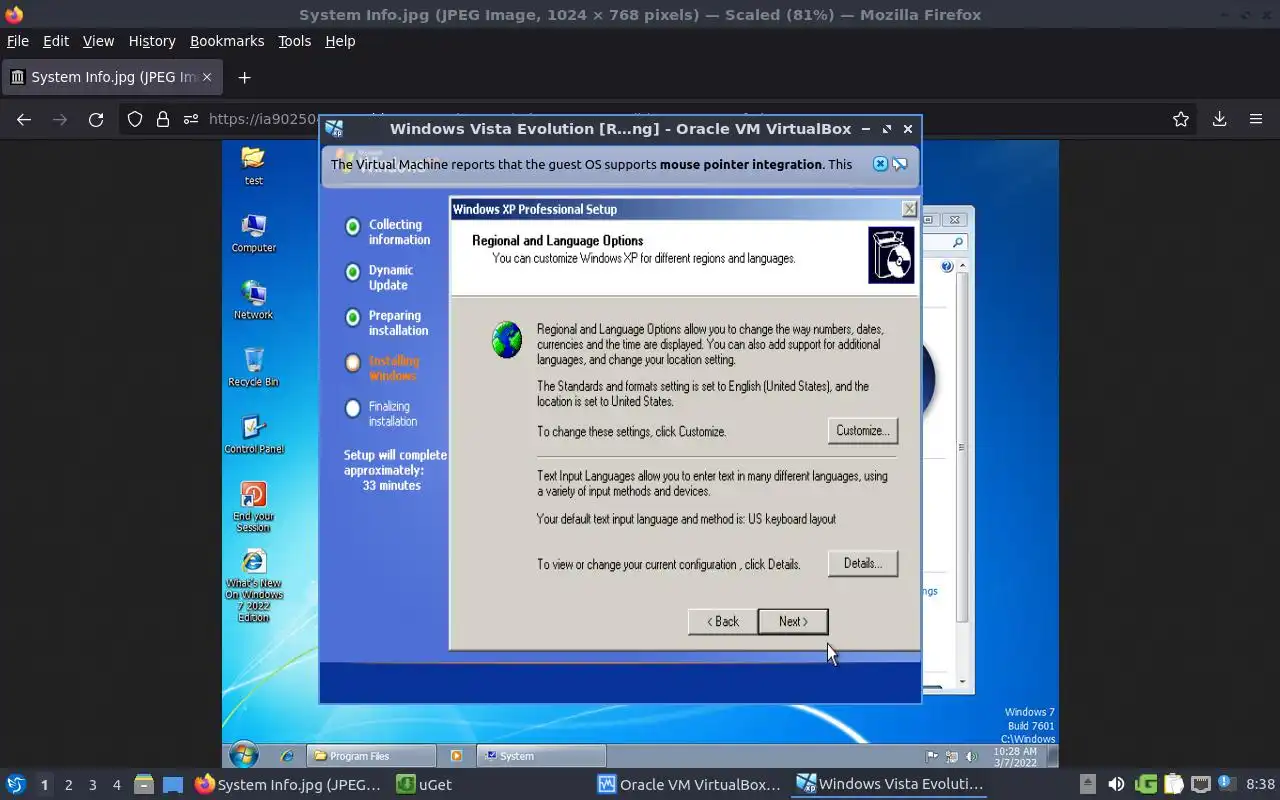This screenshot has width=1280, height=800.
Task: Select the Computer desktop icon
Action: [254, 232]
